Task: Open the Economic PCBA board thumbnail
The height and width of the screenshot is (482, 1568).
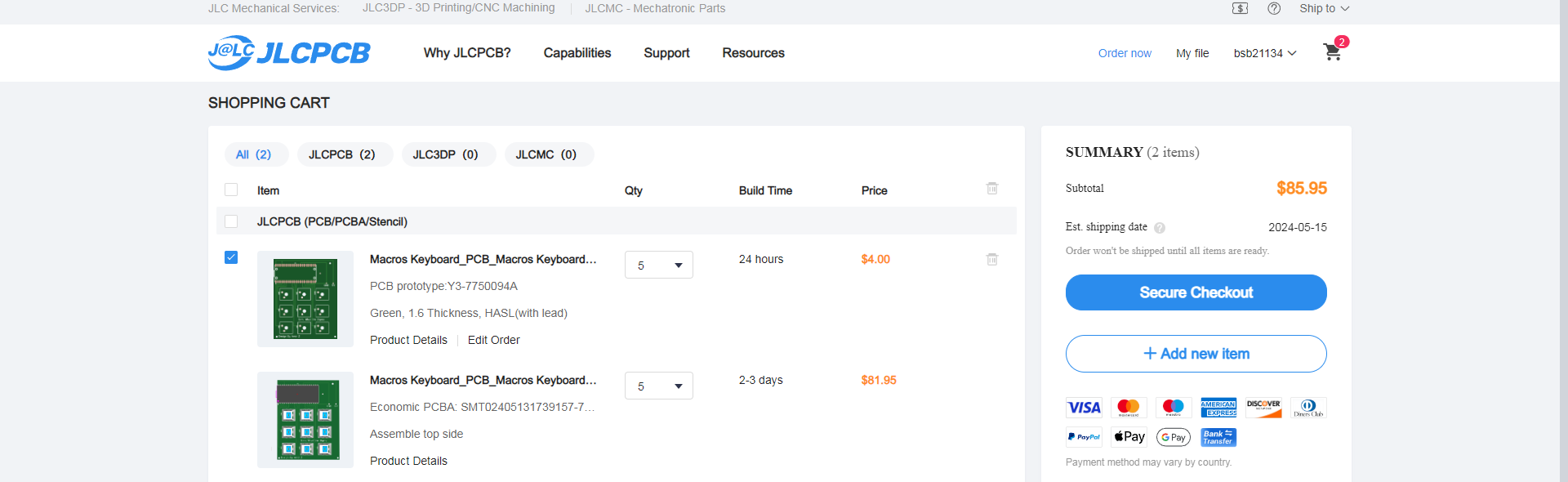Action: pyautogui.click(x=305, y=420)
